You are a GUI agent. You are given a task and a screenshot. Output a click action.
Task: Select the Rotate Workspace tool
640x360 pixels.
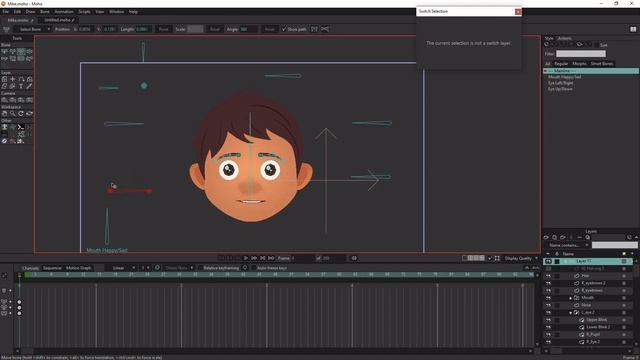pos(21,113)
